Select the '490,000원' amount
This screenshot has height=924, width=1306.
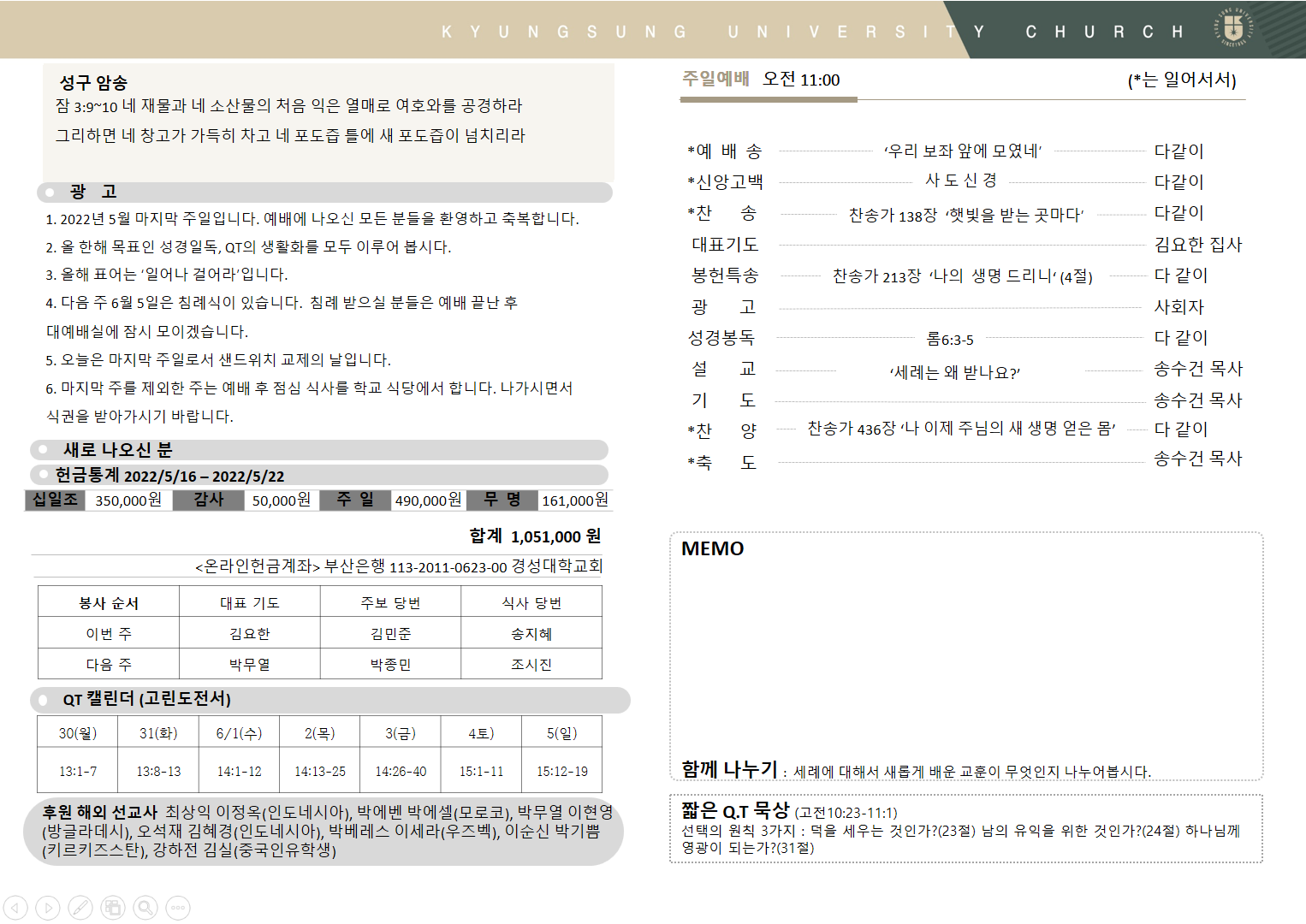[428, 500]
